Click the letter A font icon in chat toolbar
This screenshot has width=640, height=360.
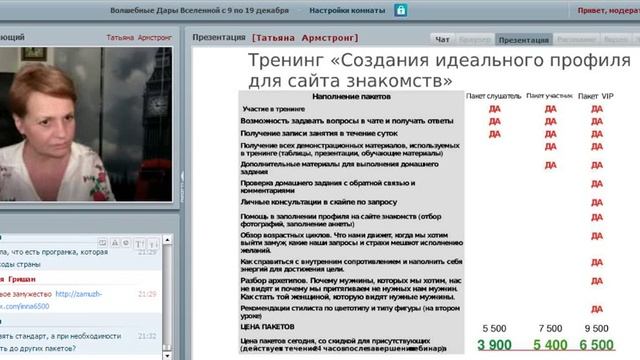point(115,243)
